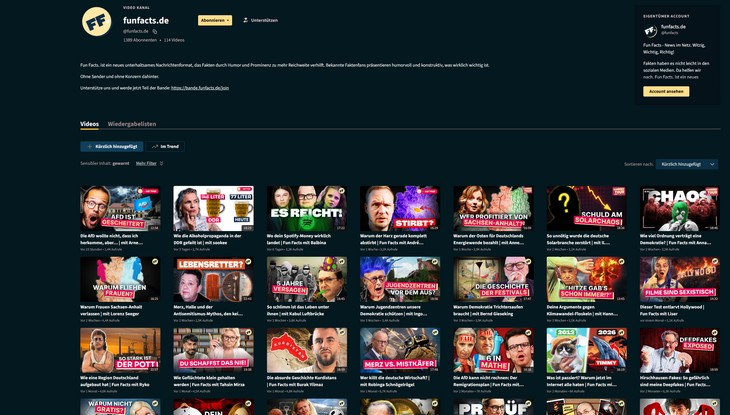Screen dimensions: 730x415
Task: Open title 'Warum Frauen Sachsen-Anhalt verlassen'
Action: (x=111, y=310)
